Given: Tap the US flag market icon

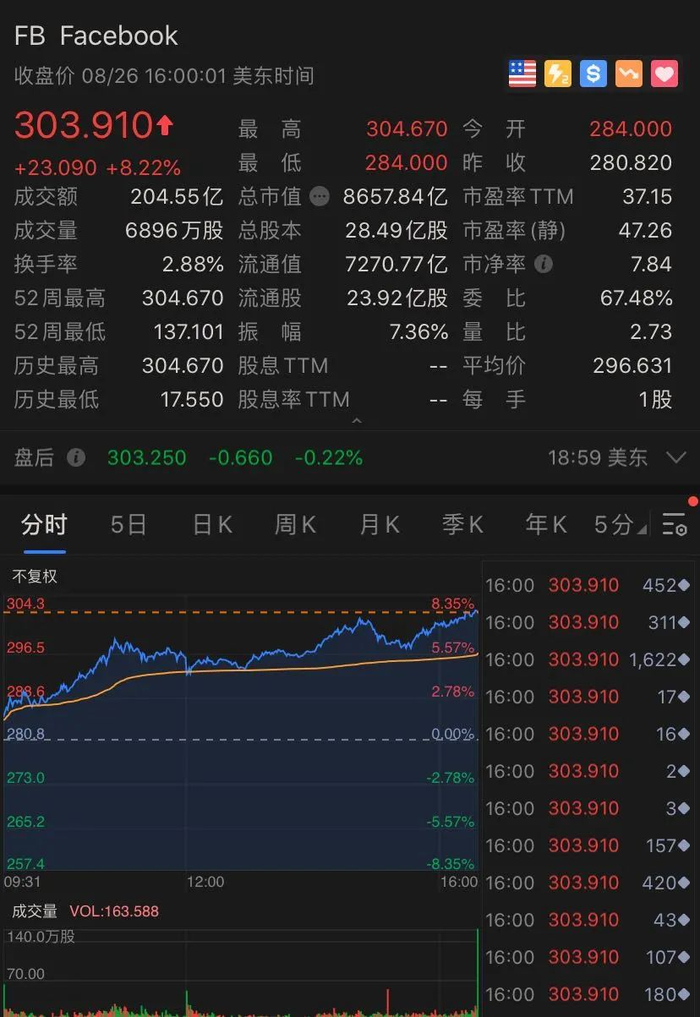Looking at the screenshot, I should [x=522, y=74].
